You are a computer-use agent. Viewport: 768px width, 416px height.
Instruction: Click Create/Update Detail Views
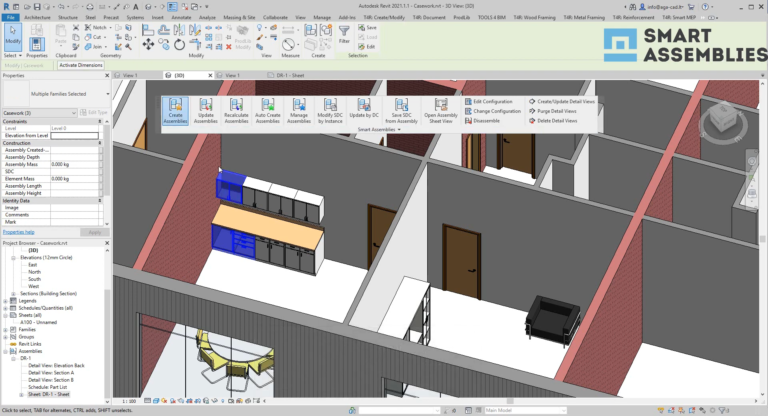[561, 101]
